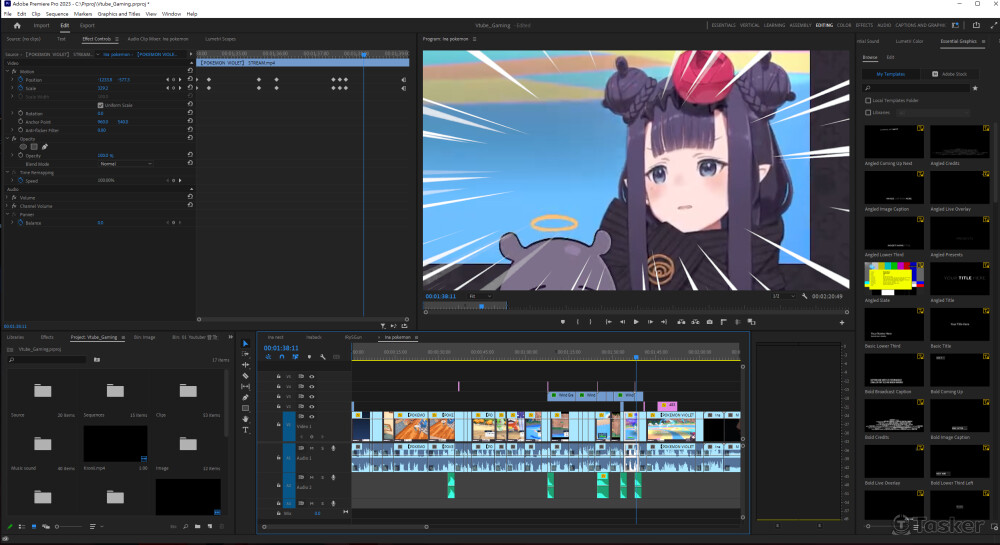Expand the Rotation property
The height and width of the screenshot is (545, 1000).
[13, 113]
